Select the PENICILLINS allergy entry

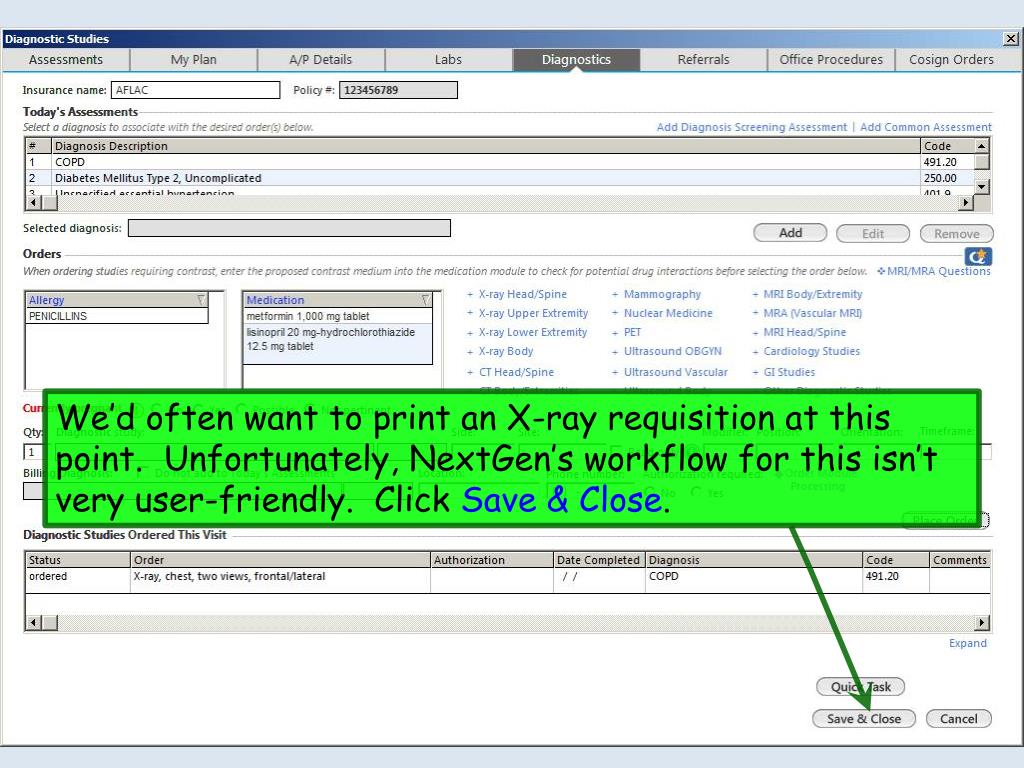point(117,316)
